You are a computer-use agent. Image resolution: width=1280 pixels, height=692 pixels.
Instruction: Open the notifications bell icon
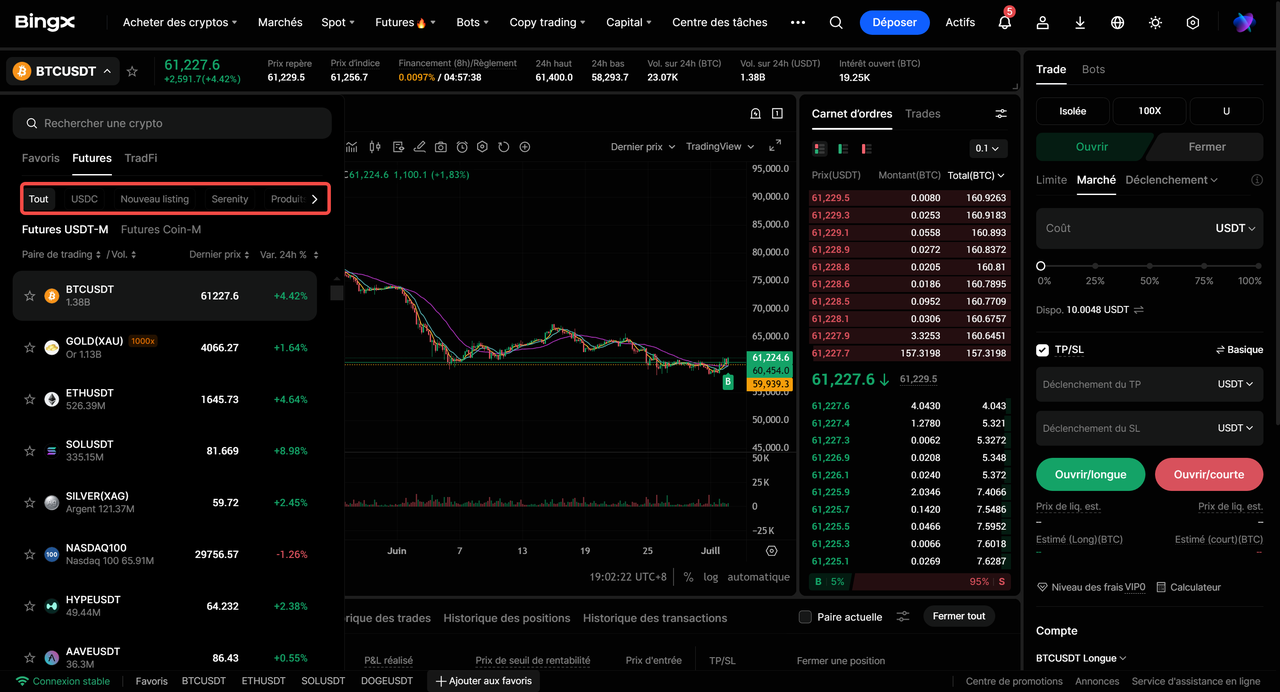pos(1004,22)
